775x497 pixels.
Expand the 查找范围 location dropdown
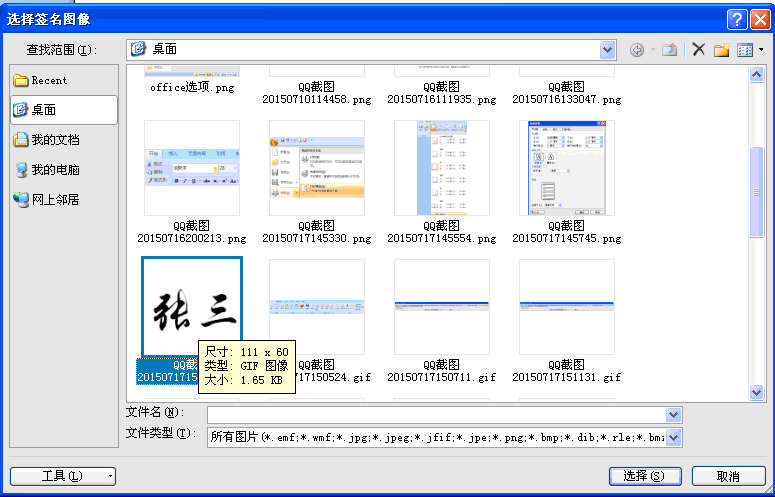pos(607,49)
